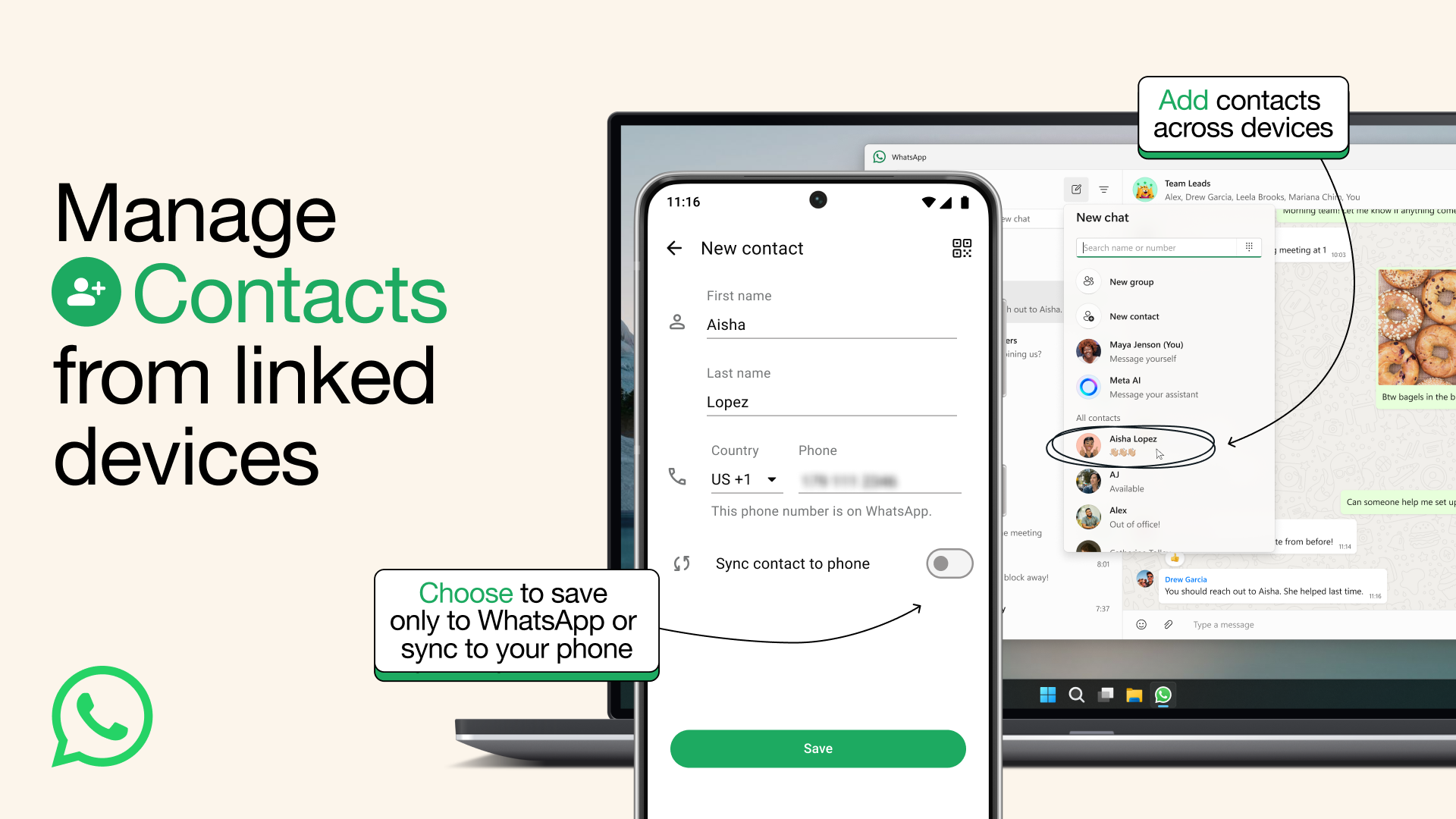Click the Meta AI assistant icon
1456x819 pixels.
click(x=1089, y=386)
